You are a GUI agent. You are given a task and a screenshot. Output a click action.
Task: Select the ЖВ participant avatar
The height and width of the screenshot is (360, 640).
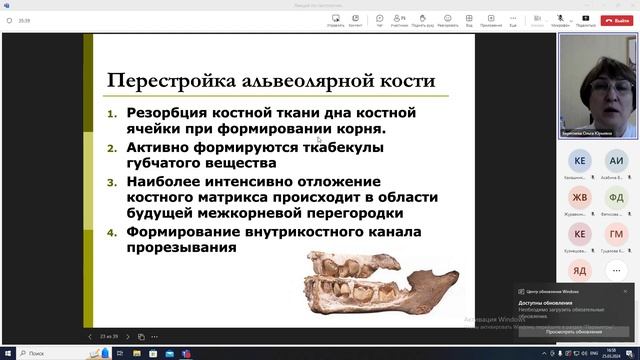(580, 198)
